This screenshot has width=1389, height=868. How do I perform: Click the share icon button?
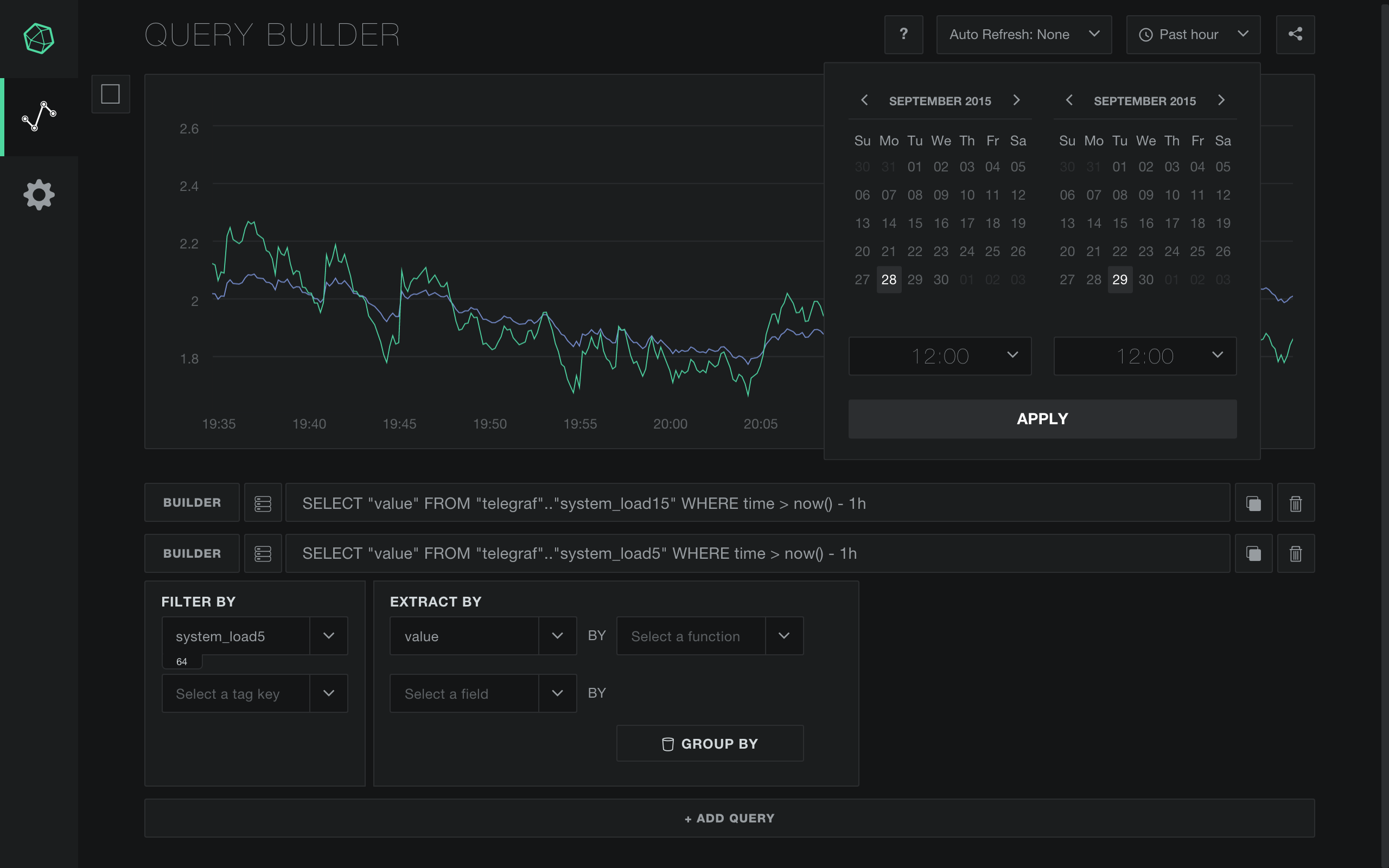[x=1295, y=34]
